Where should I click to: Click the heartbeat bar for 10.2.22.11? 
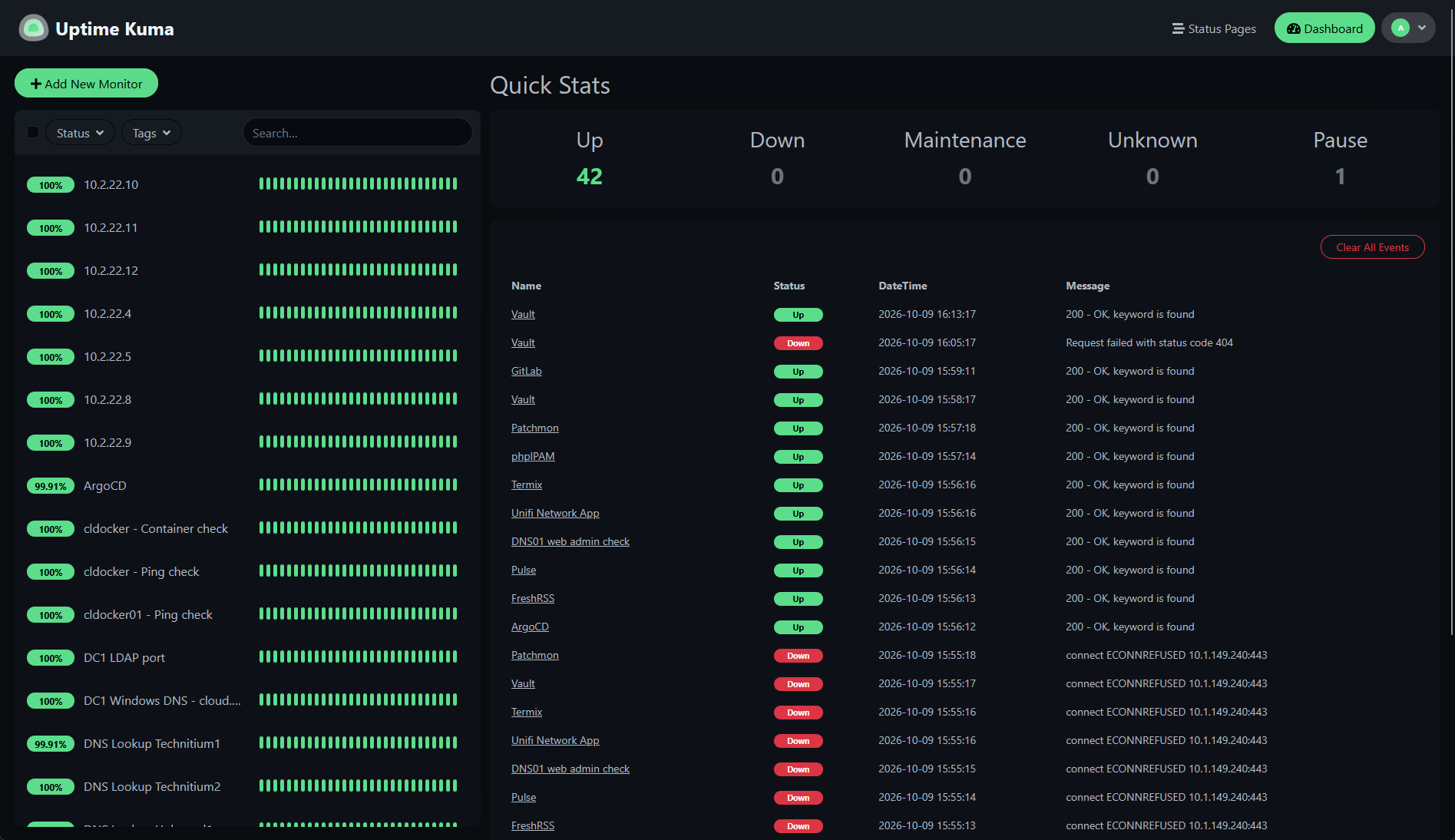358,227
